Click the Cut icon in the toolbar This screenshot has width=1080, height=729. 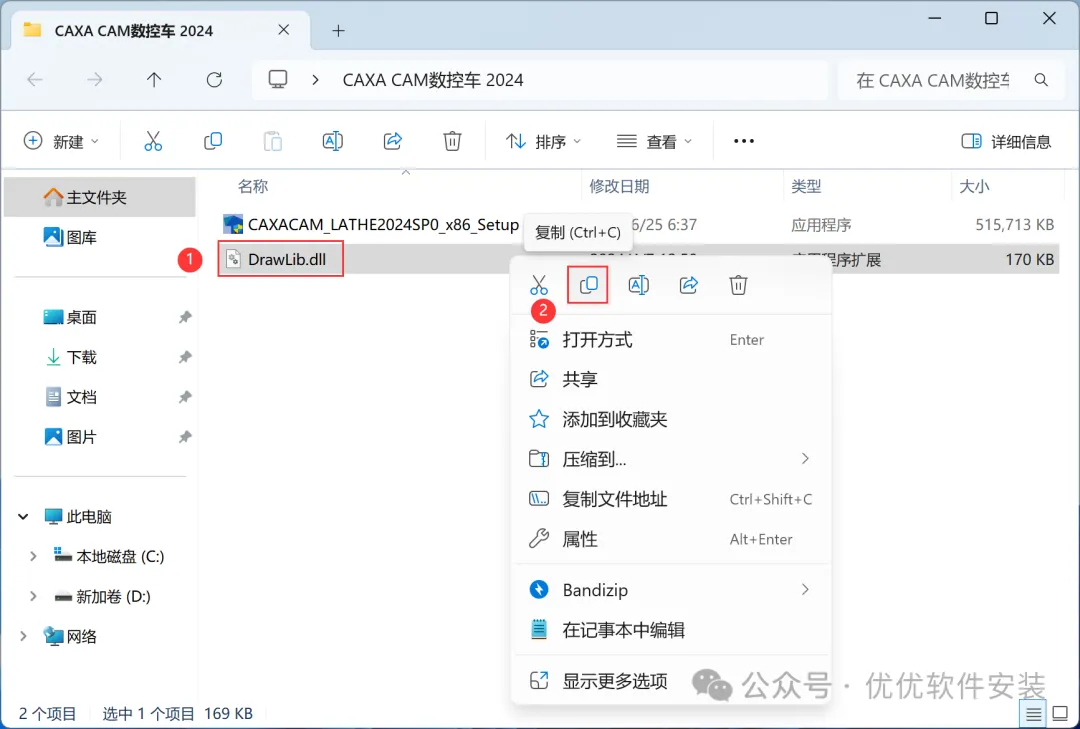tap(153, 141)
